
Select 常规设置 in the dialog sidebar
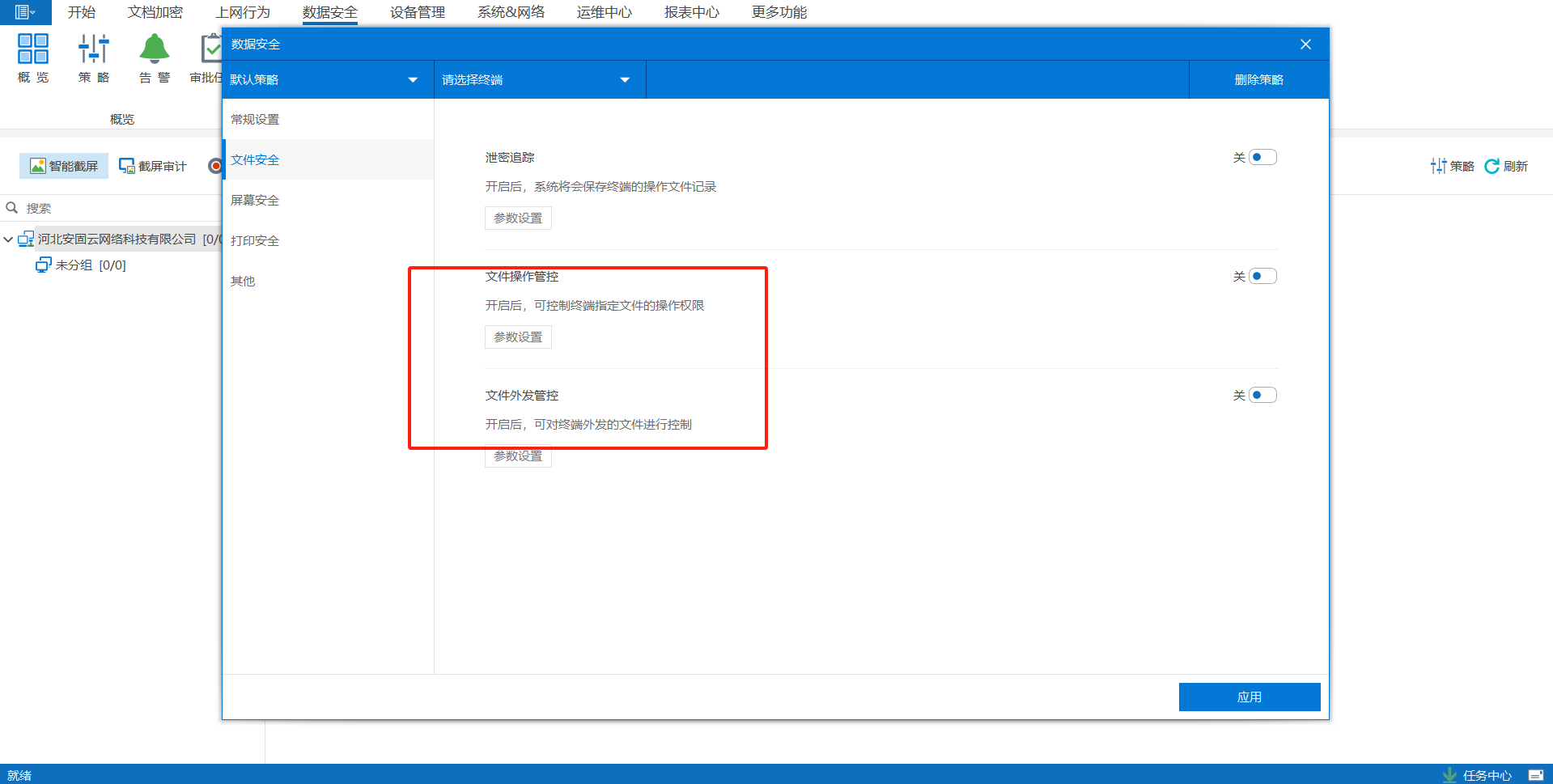pos(328,119)
